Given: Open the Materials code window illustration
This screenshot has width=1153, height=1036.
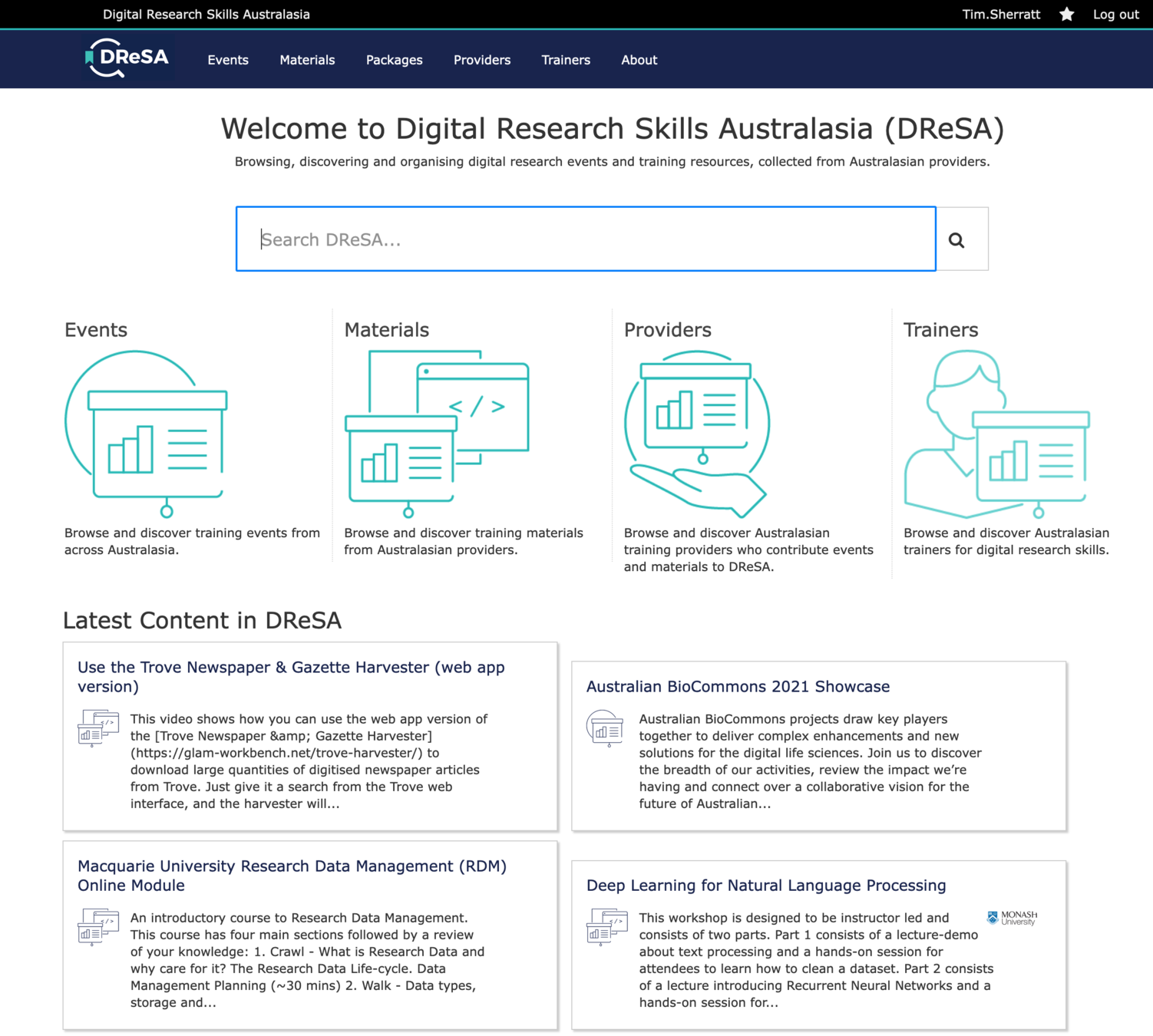Looking at the screenshot, I should pos(437,434).
